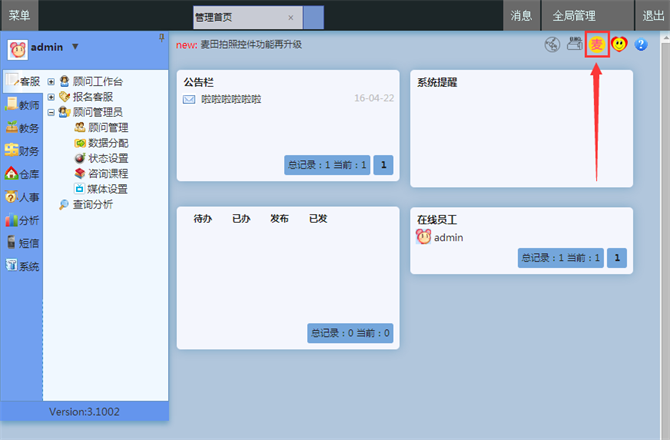670x440 pixels.
Task: Open 消息 in the top bar
Action: (x=521, y=16)
